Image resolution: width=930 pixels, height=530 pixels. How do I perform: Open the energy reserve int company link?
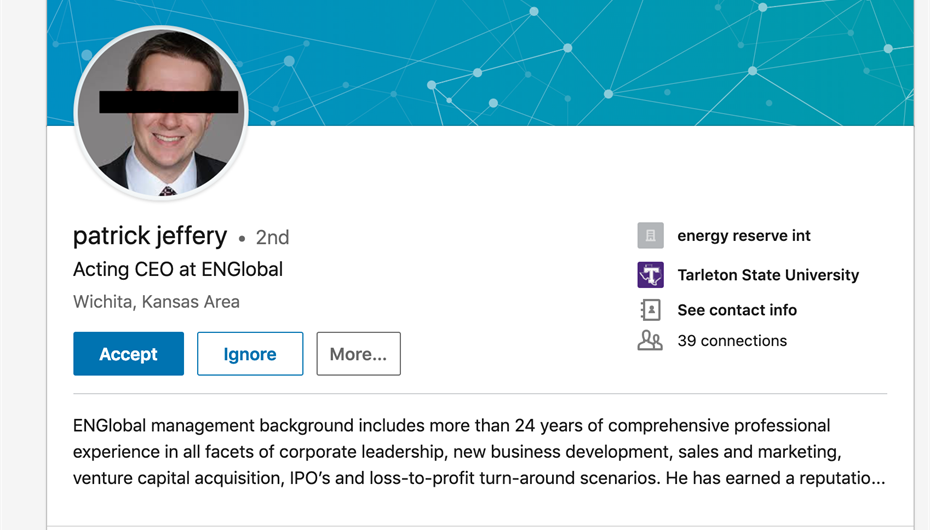tap(744, 236)
